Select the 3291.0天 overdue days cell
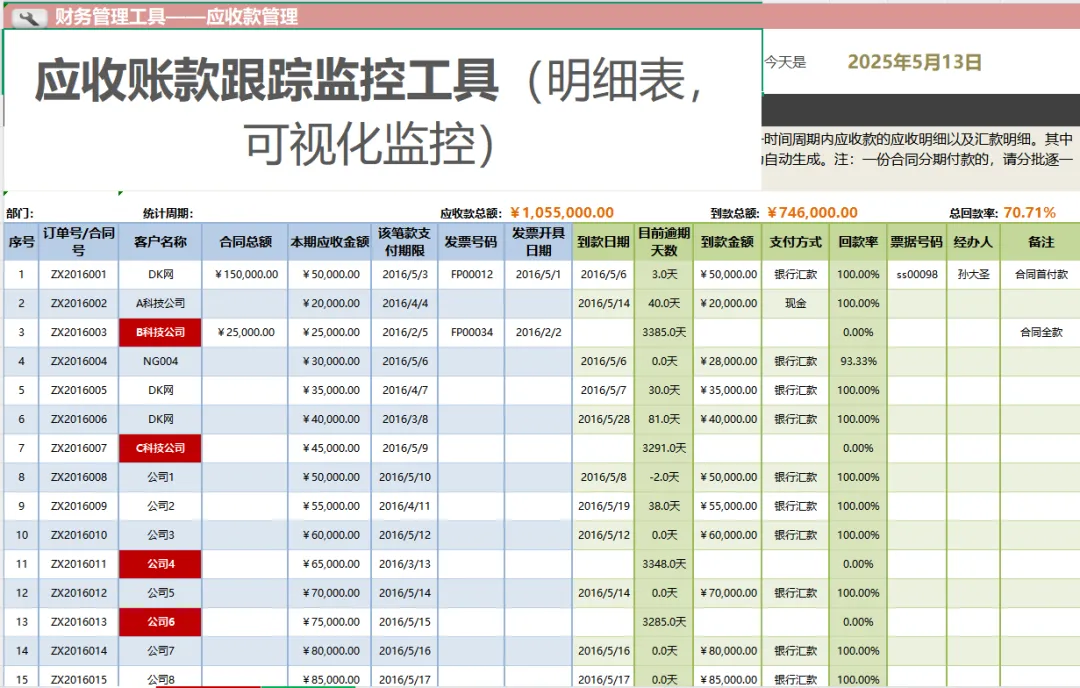This screenshot has width=1080, height=688. click(x=664, y=448)
